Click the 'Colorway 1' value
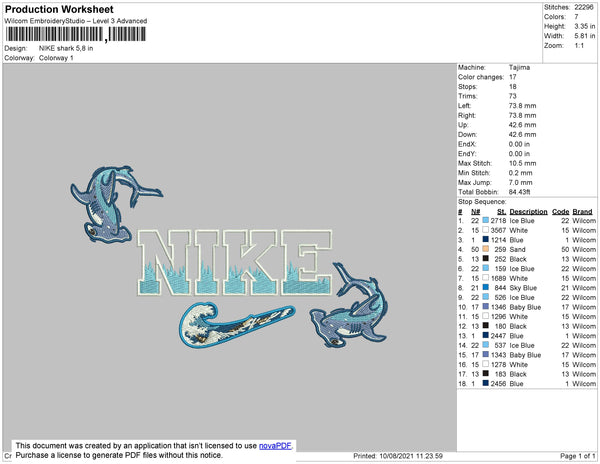Image resolution: width=600 pixels, height=464 pixels. click(x=56, y=58)
